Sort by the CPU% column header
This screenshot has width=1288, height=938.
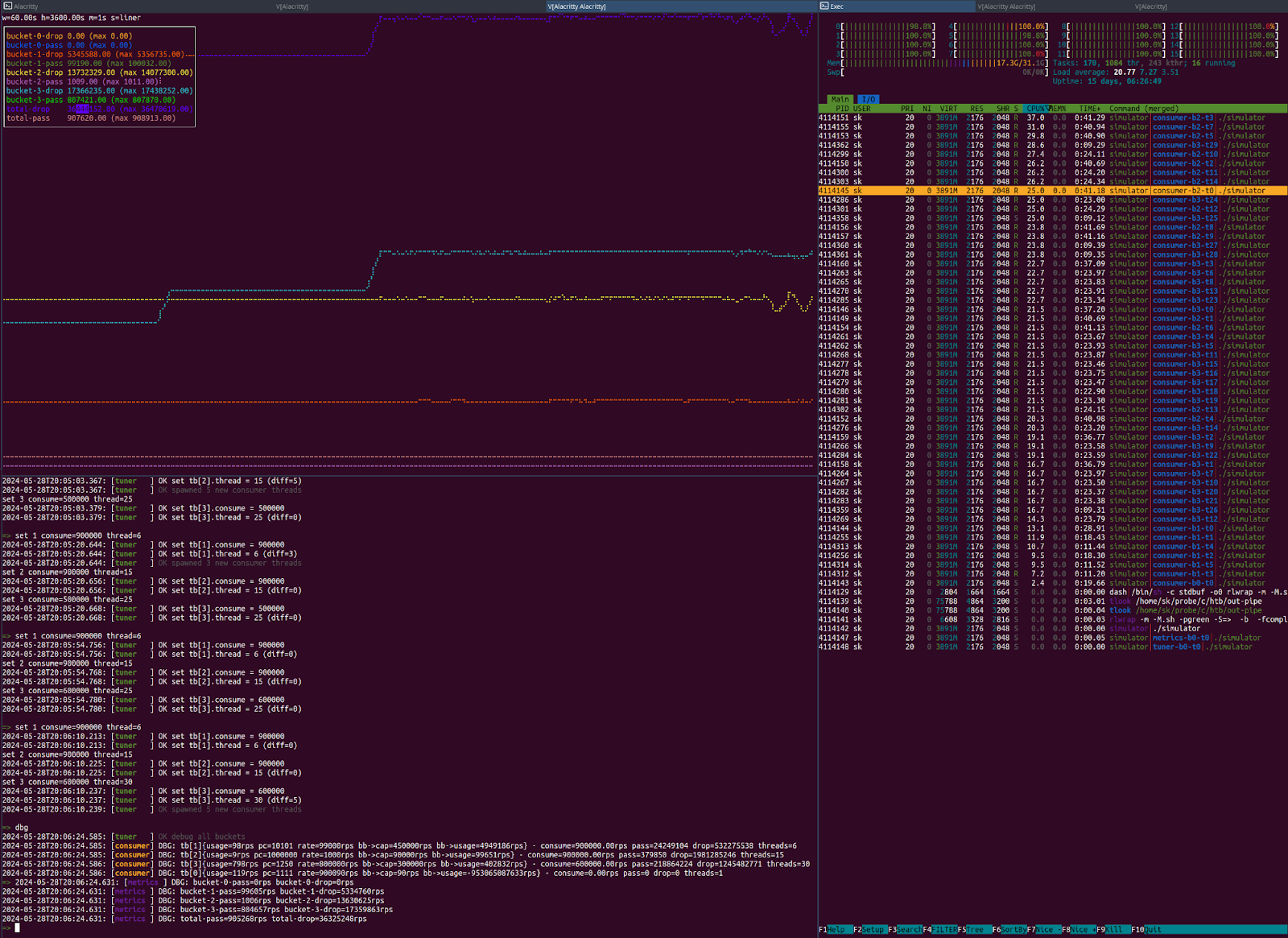tap(1037, 109)
